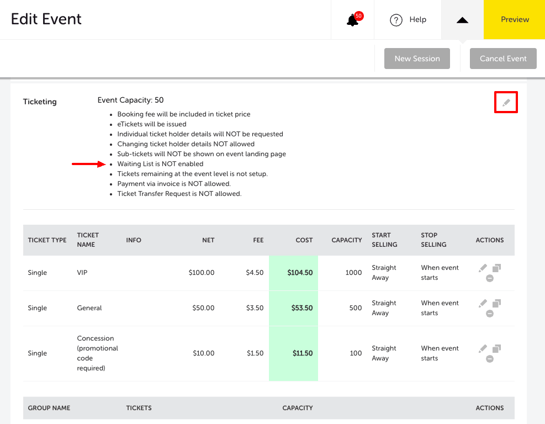Click the CAPACITY column header in tickets table
Viewport: 545px width, 424px height.
click(347, 240)
